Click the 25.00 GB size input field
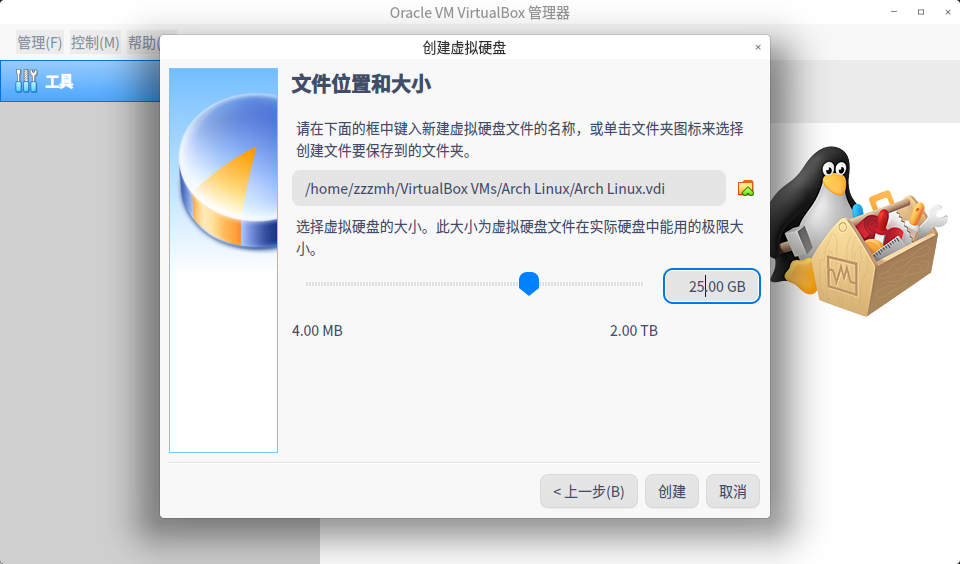 pyautogui.click(x=711, y=286)
